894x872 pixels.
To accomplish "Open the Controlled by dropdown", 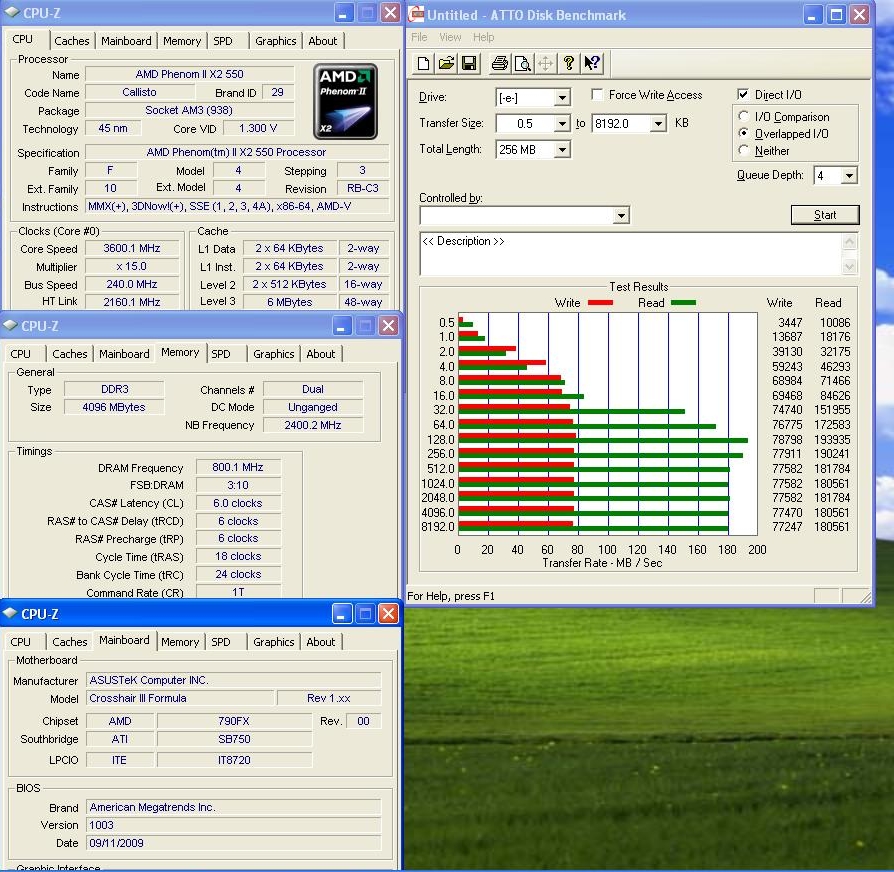I will pyautogui.click(x=621, y=216).
